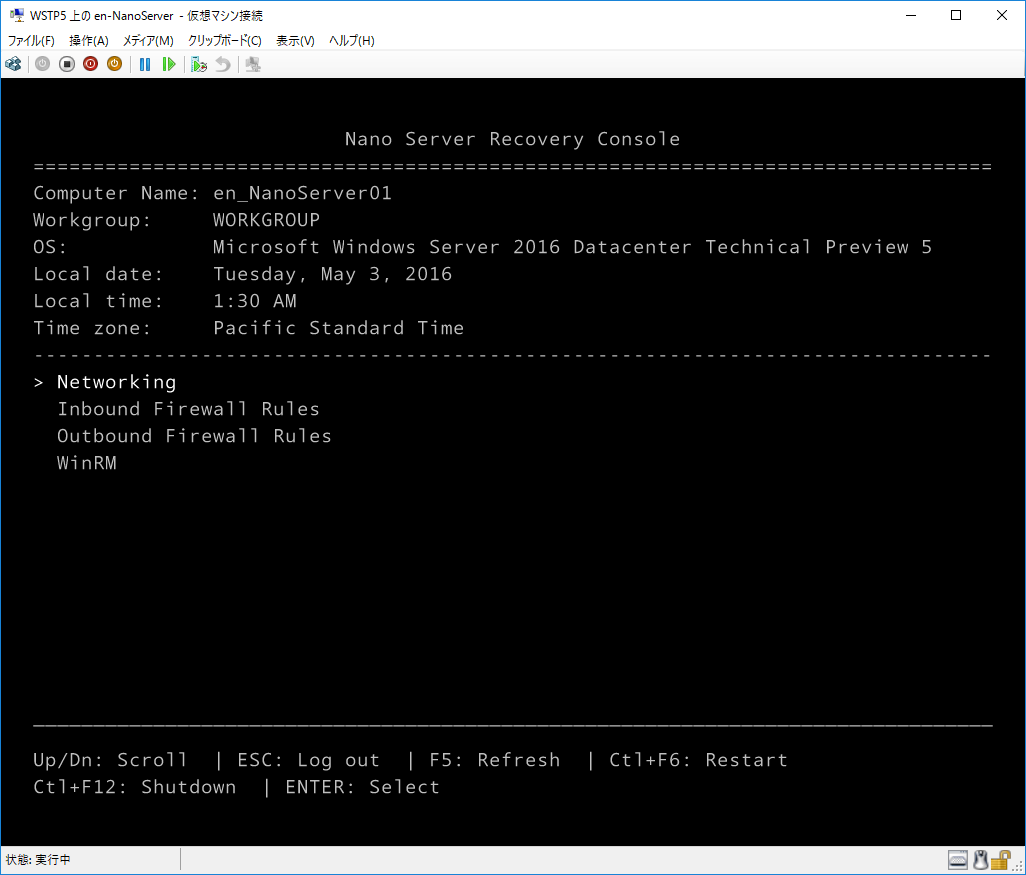1026x875 pixels.
Task: Click the computer name en_NanoServer01
Action: click(x=302, y=193)
